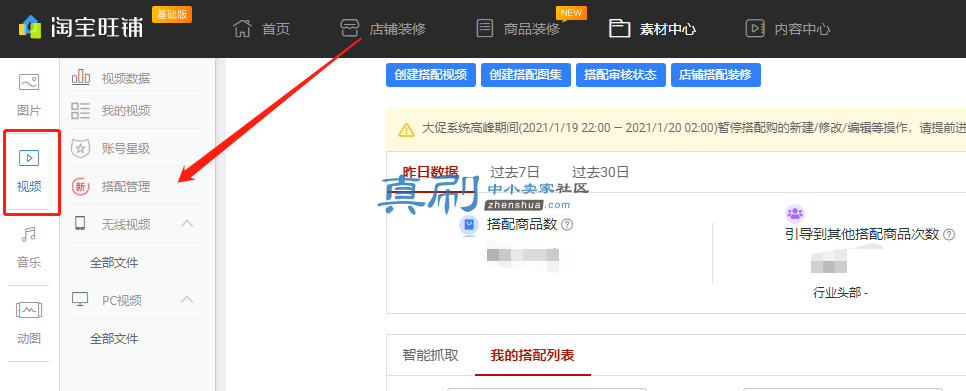The height and width of the screenshot is (391, 966).
Task: Click the NEW badge above 商品装修
Action: (x=571, y=13)
